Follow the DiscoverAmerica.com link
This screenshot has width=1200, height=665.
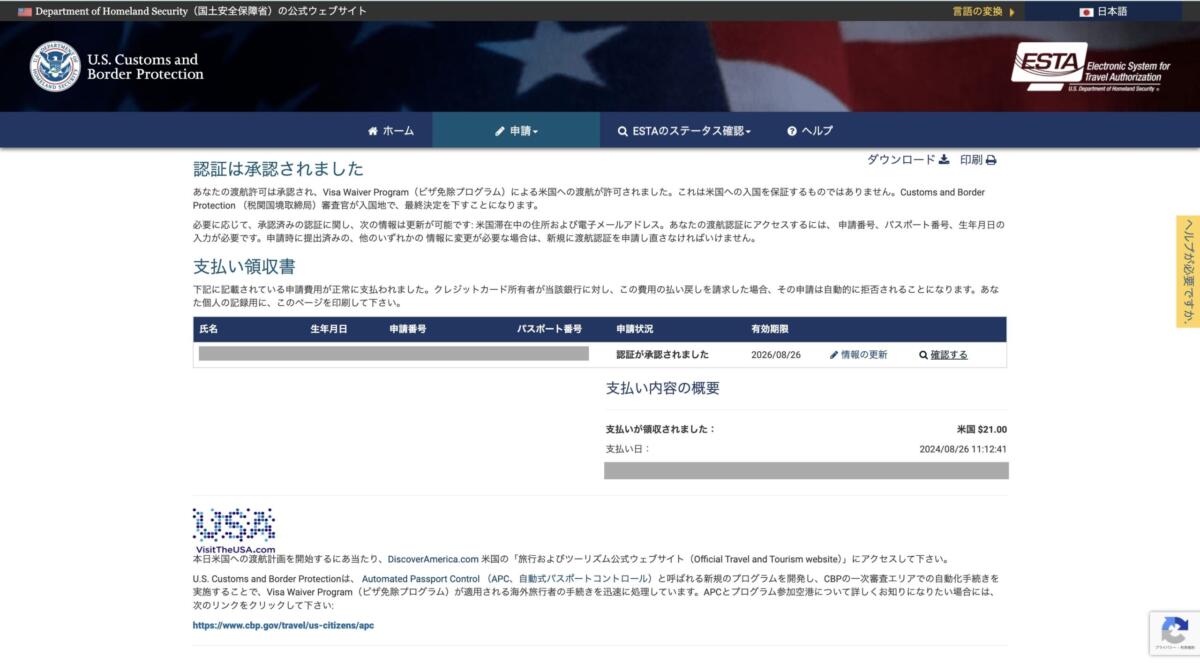pos(433,559)
